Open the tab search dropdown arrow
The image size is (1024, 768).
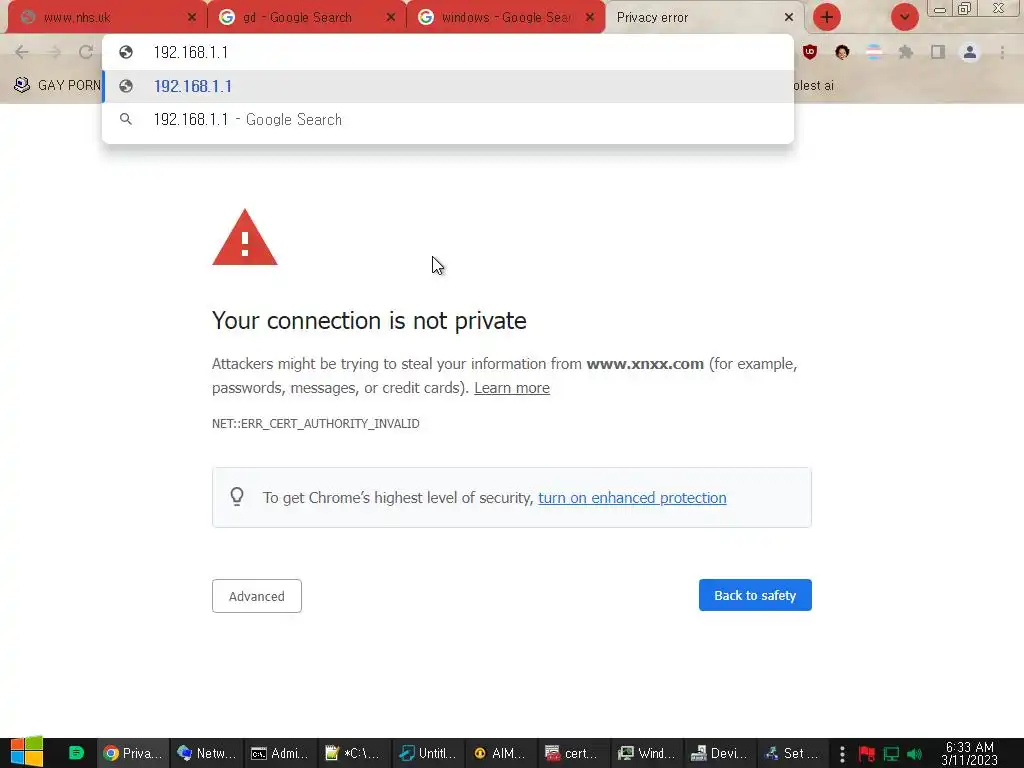(904, 18)
